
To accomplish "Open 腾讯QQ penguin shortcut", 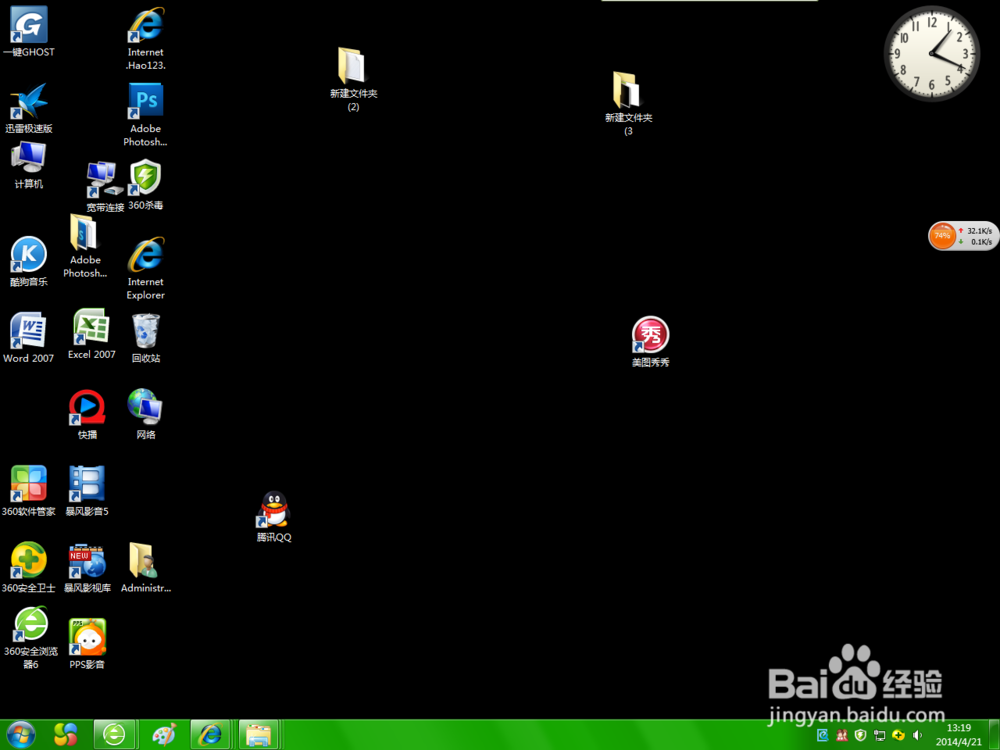I will point(274,517).
